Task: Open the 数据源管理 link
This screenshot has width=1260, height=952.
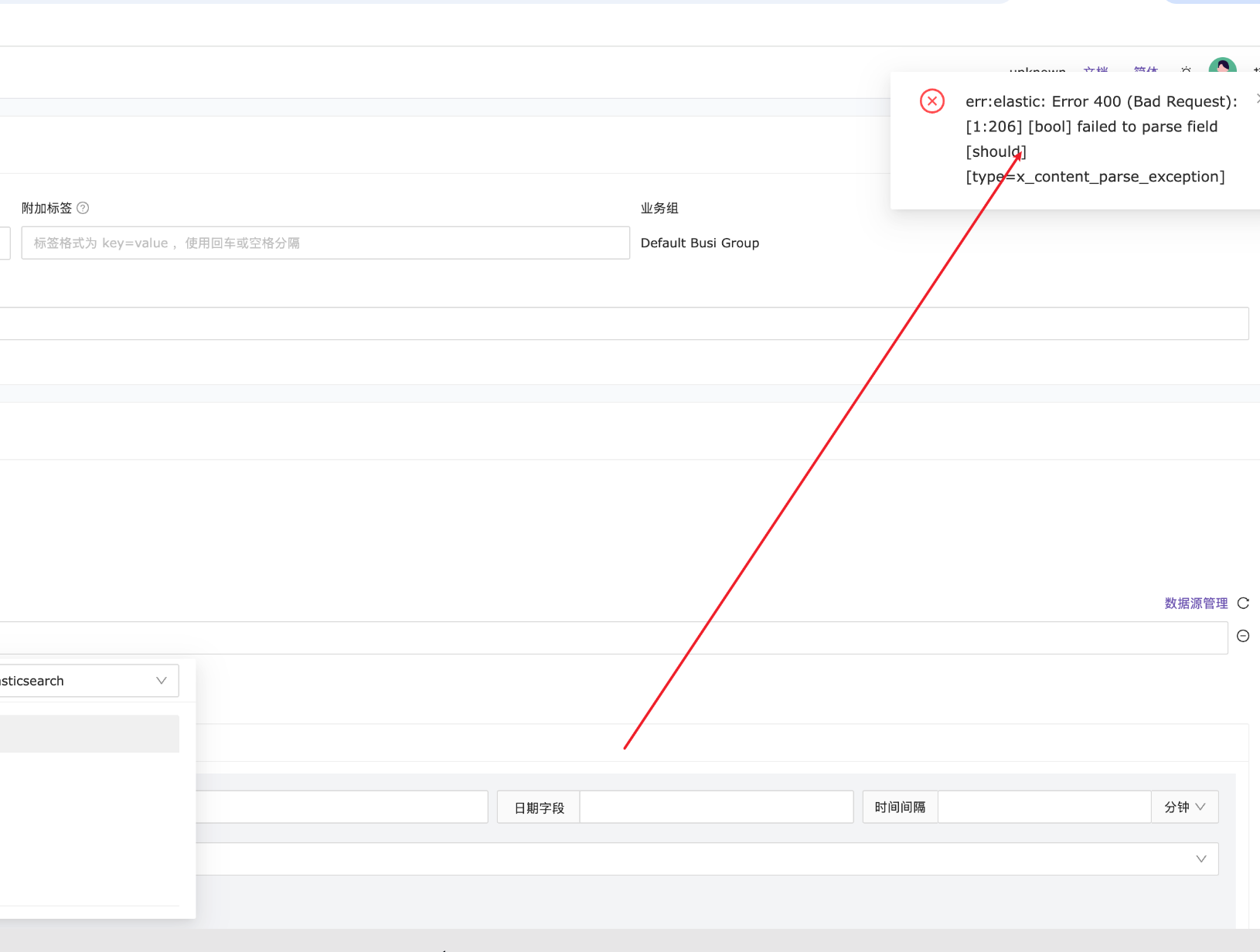Action: (x=1196, y=603)
